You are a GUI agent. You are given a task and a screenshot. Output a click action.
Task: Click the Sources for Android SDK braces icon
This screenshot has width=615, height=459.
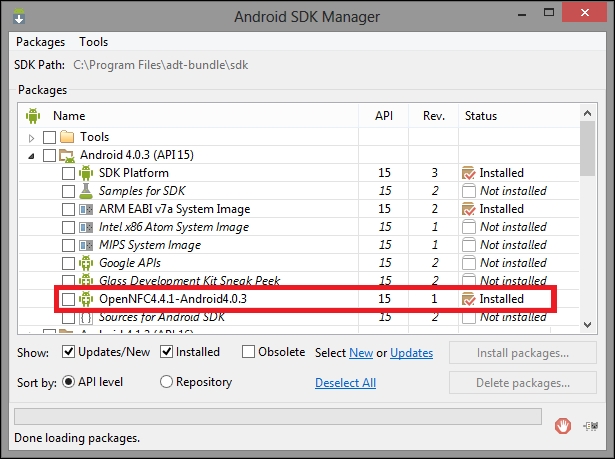coord(86,317)
